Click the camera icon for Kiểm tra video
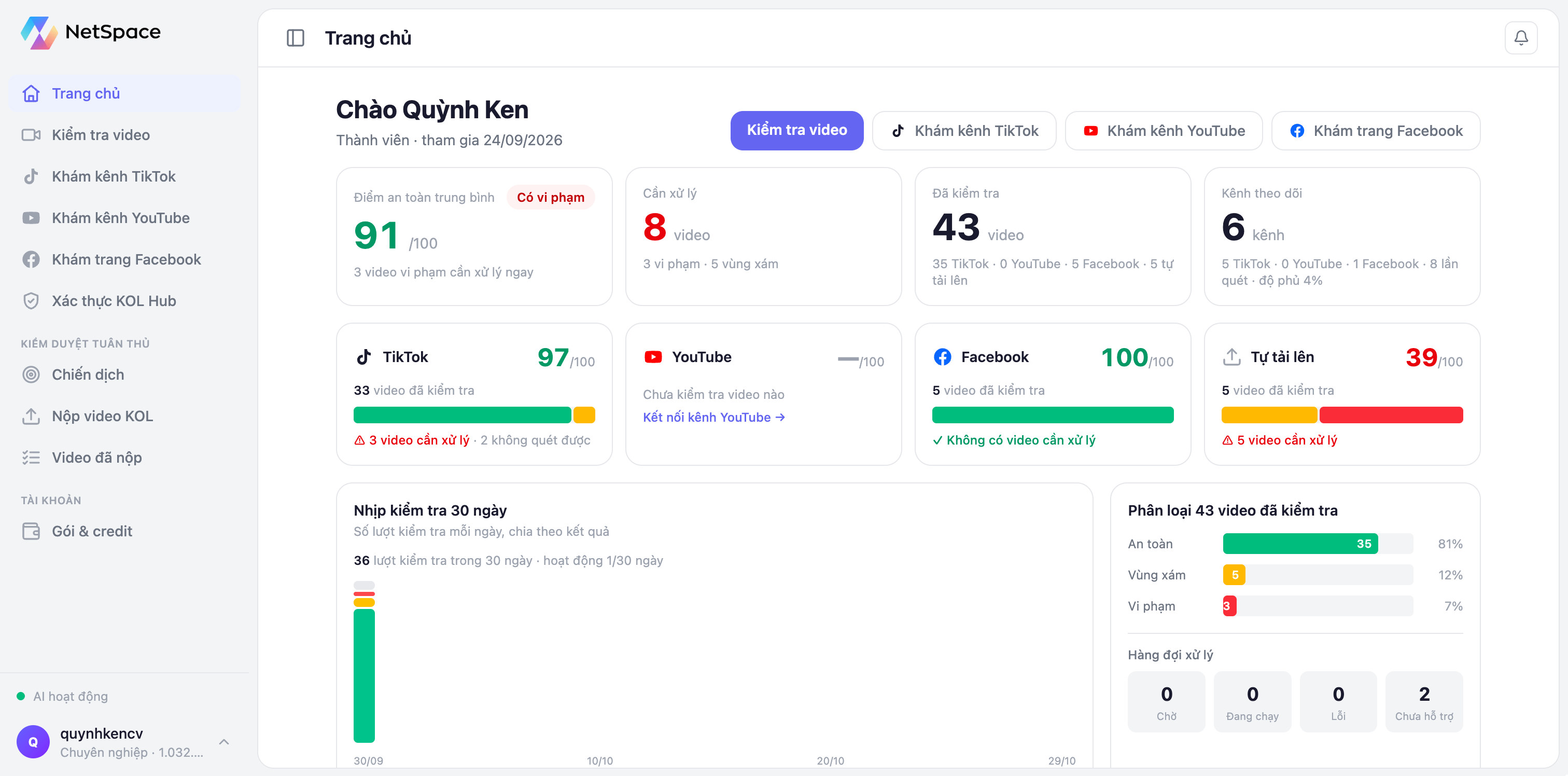Viewport: 1568px width, 776px height. (31, 135)
